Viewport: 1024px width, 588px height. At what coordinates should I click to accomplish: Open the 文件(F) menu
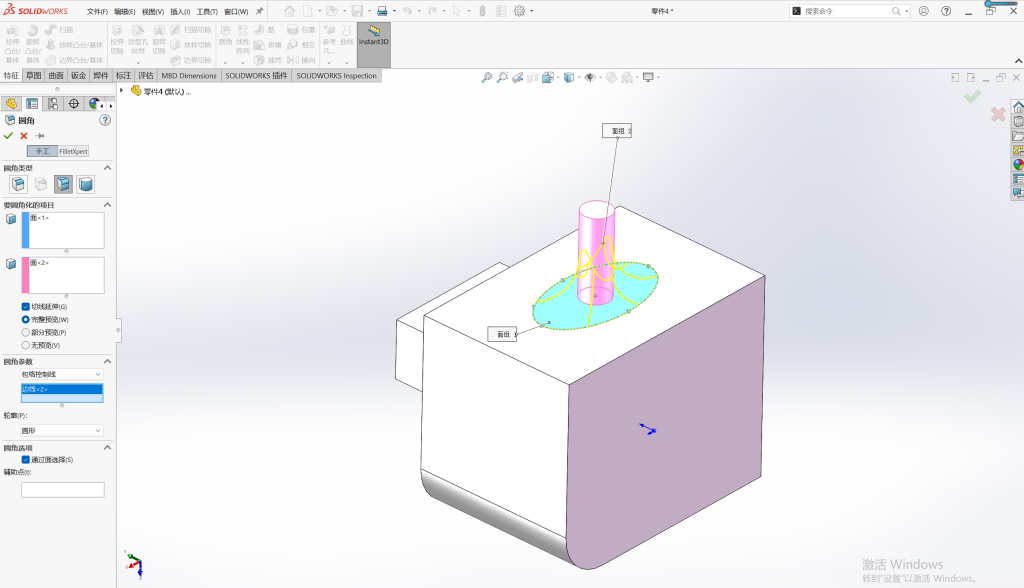pos(97,12)
